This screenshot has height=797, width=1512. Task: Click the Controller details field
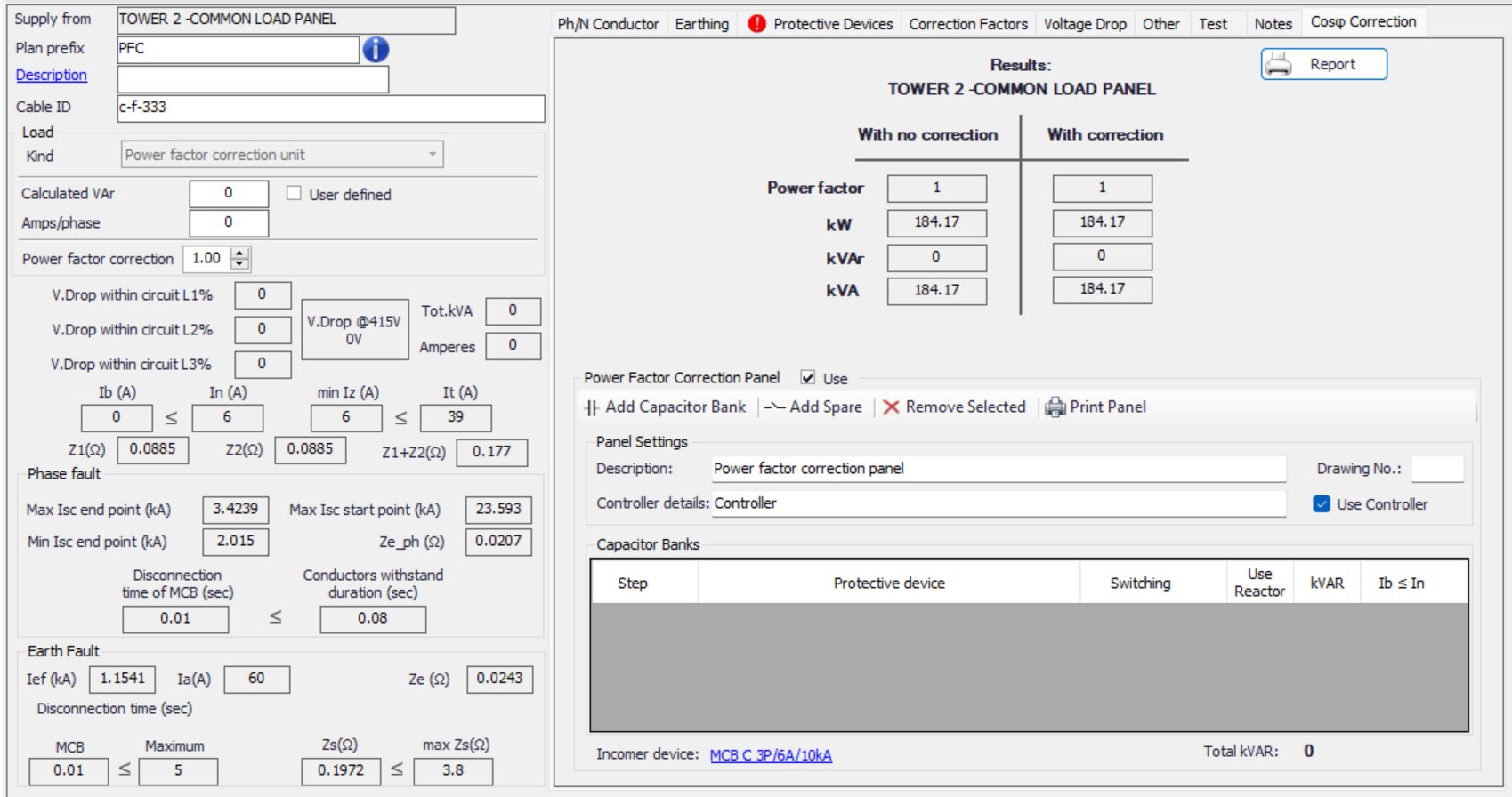pyautogui.click(x=999, y=503)
